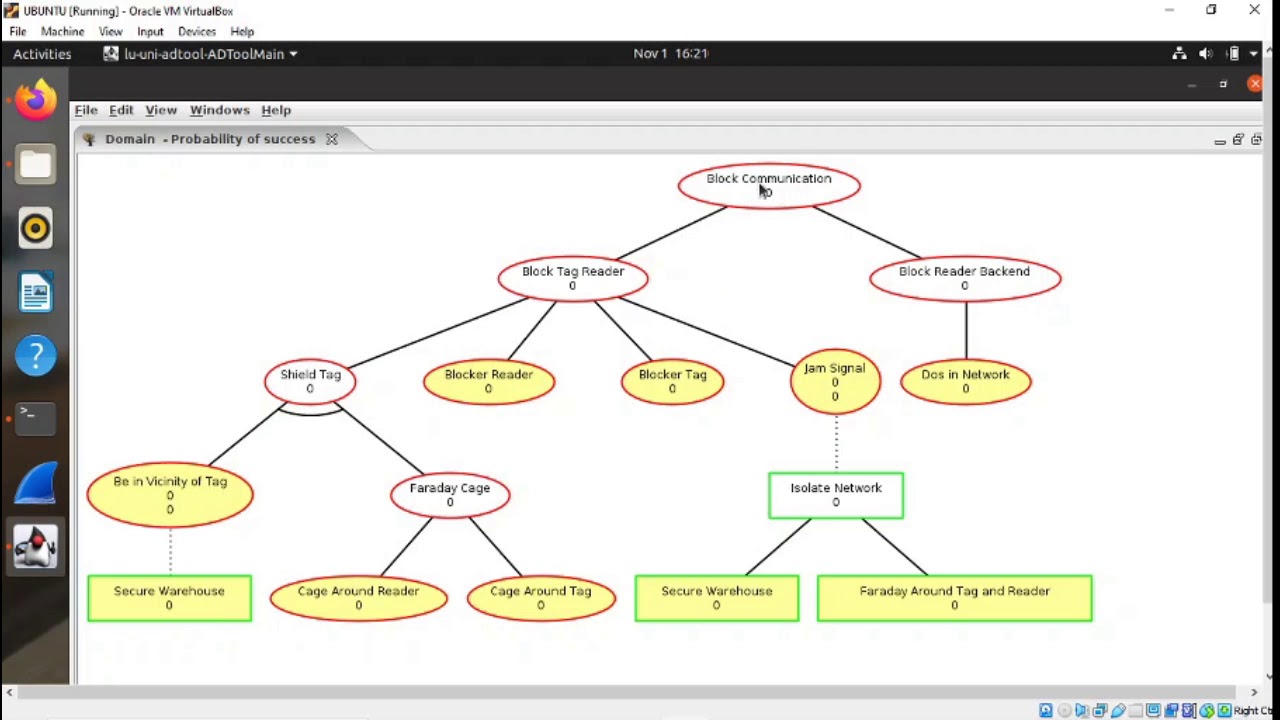The image size is (1280, 720).
Task: Select the Faraday Cage node
Action: tap(449, 495)
